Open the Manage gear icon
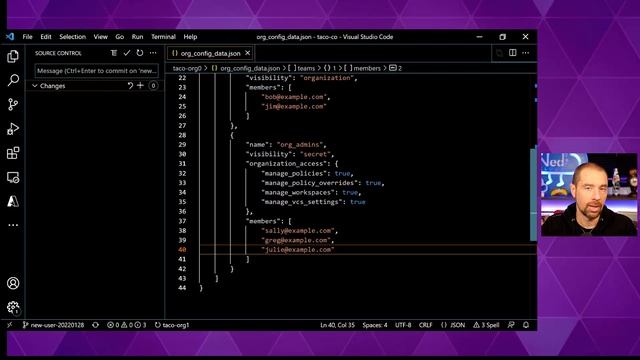The height and width of the screenshot is (360, 640). tap(13, 307)
